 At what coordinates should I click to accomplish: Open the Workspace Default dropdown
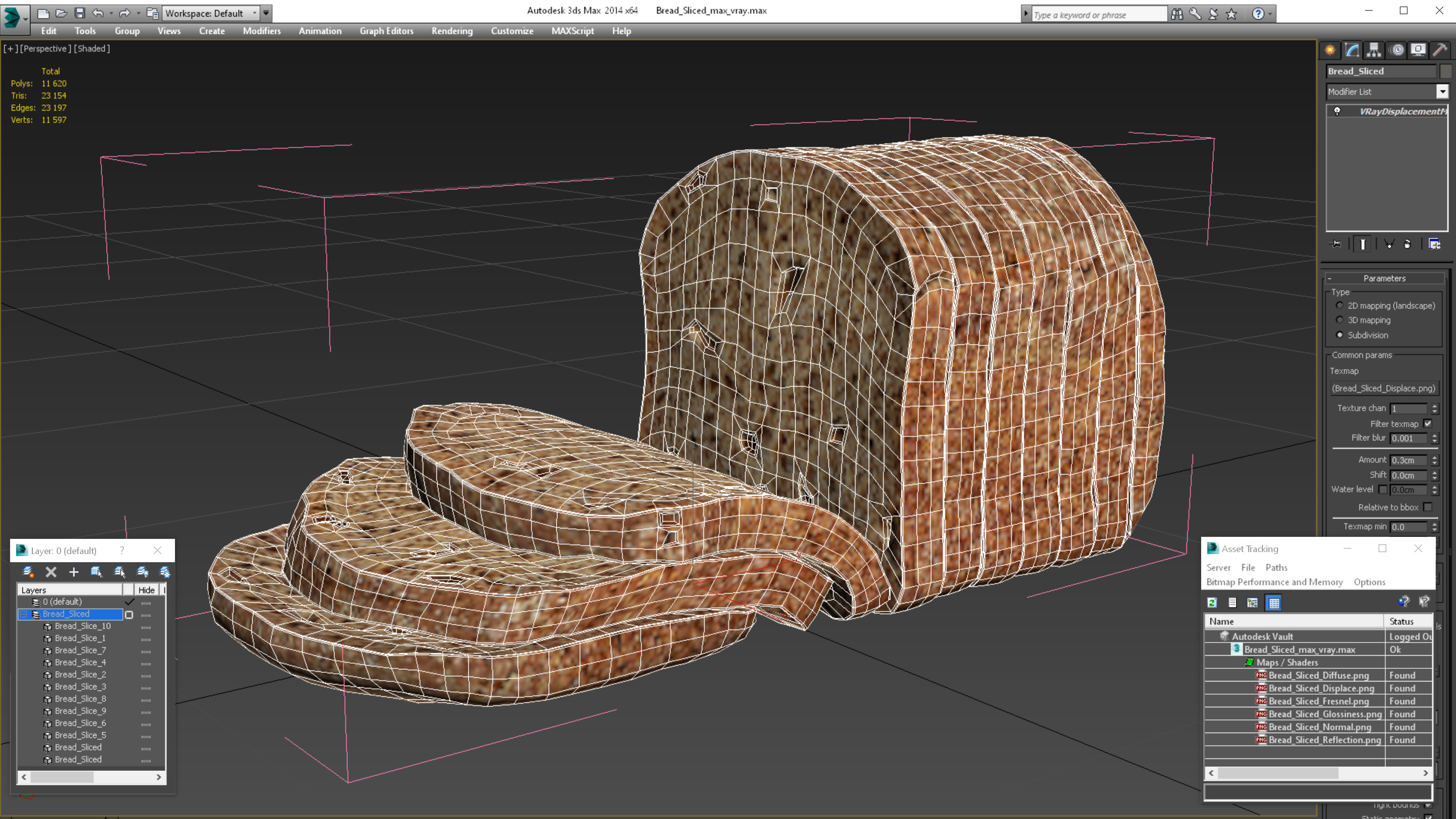[x=210, y=13]
